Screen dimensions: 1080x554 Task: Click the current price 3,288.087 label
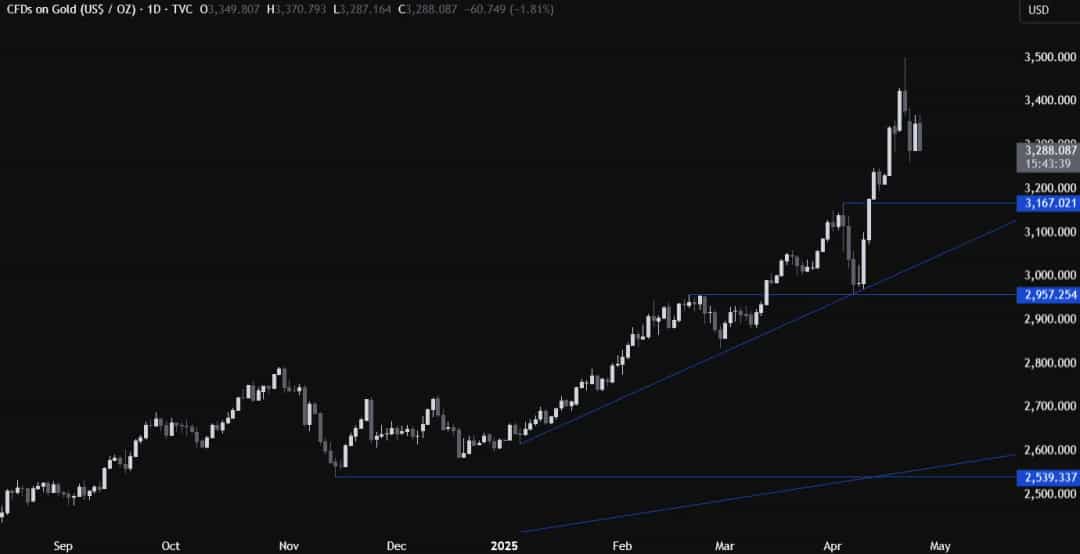coord(1048,150)
